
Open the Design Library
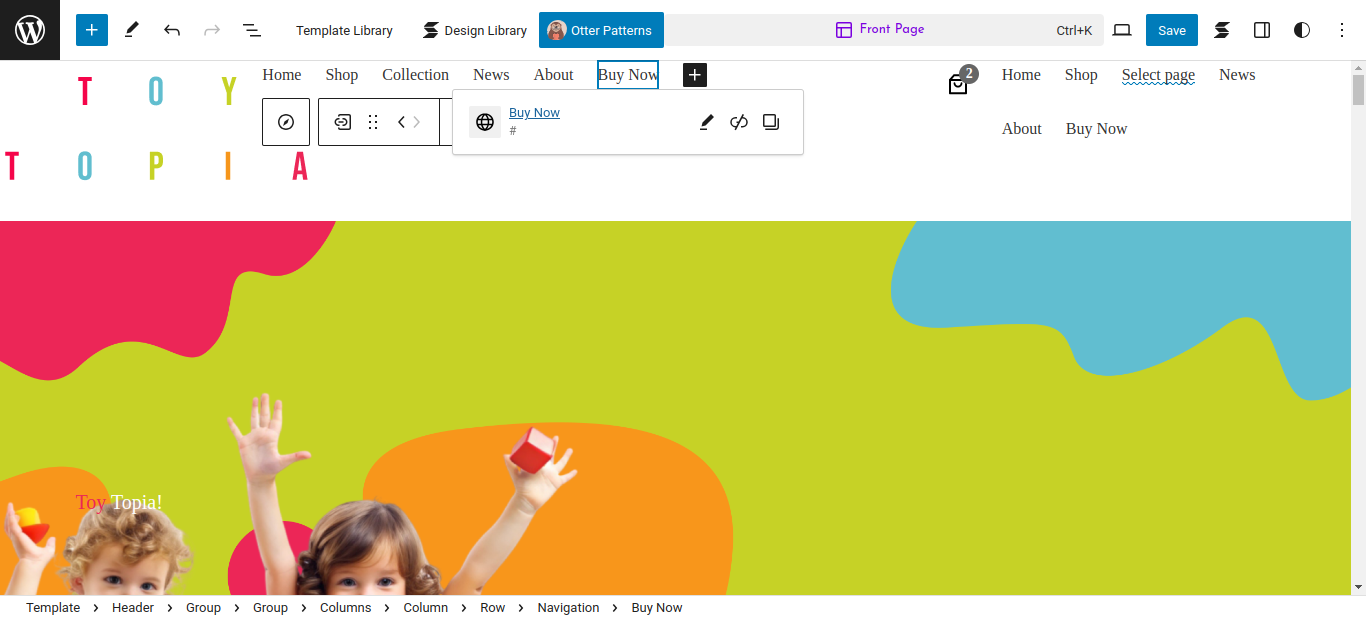[475, 30]
